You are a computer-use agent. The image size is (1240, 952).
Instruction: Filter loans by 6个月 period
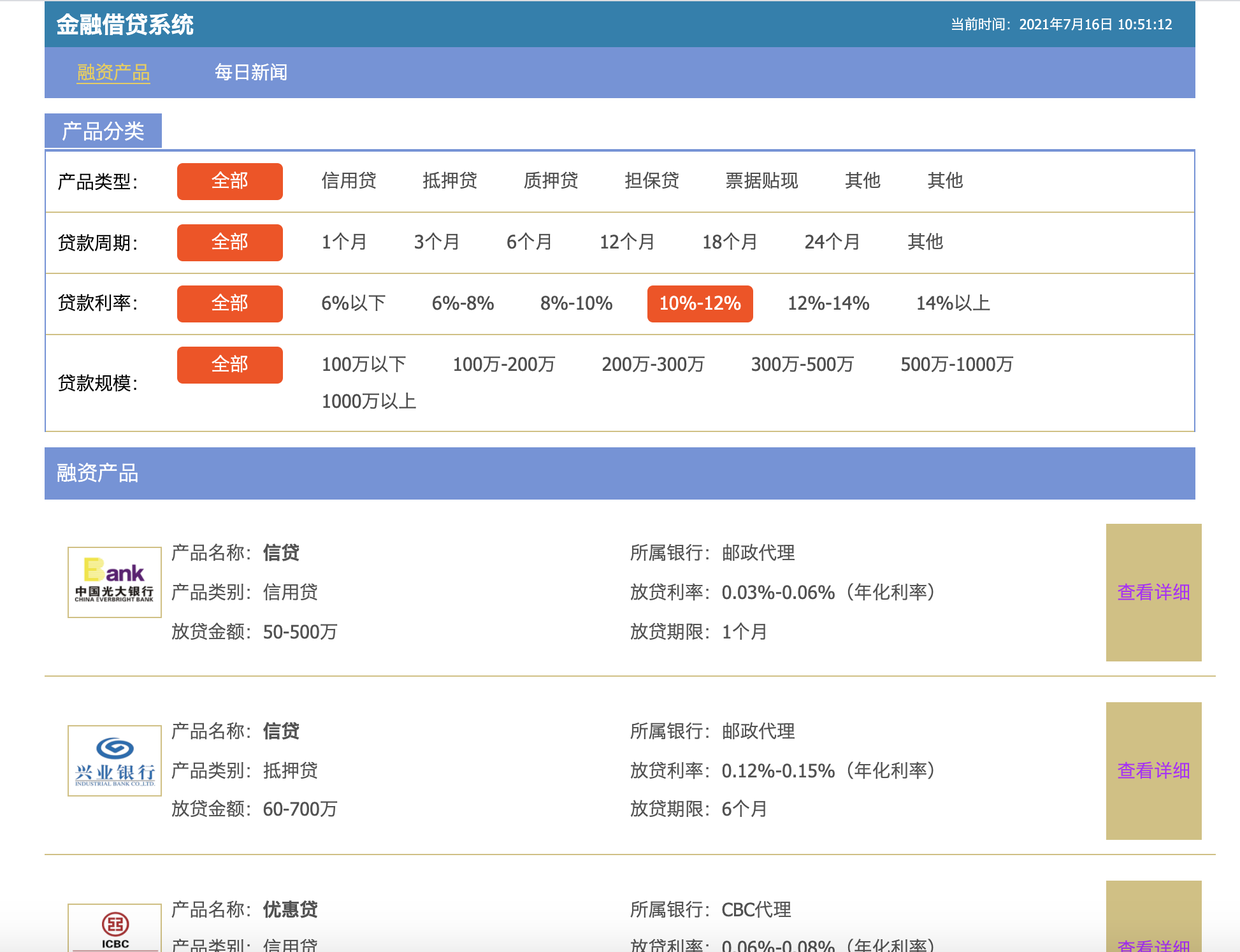[x=528, y=242]
